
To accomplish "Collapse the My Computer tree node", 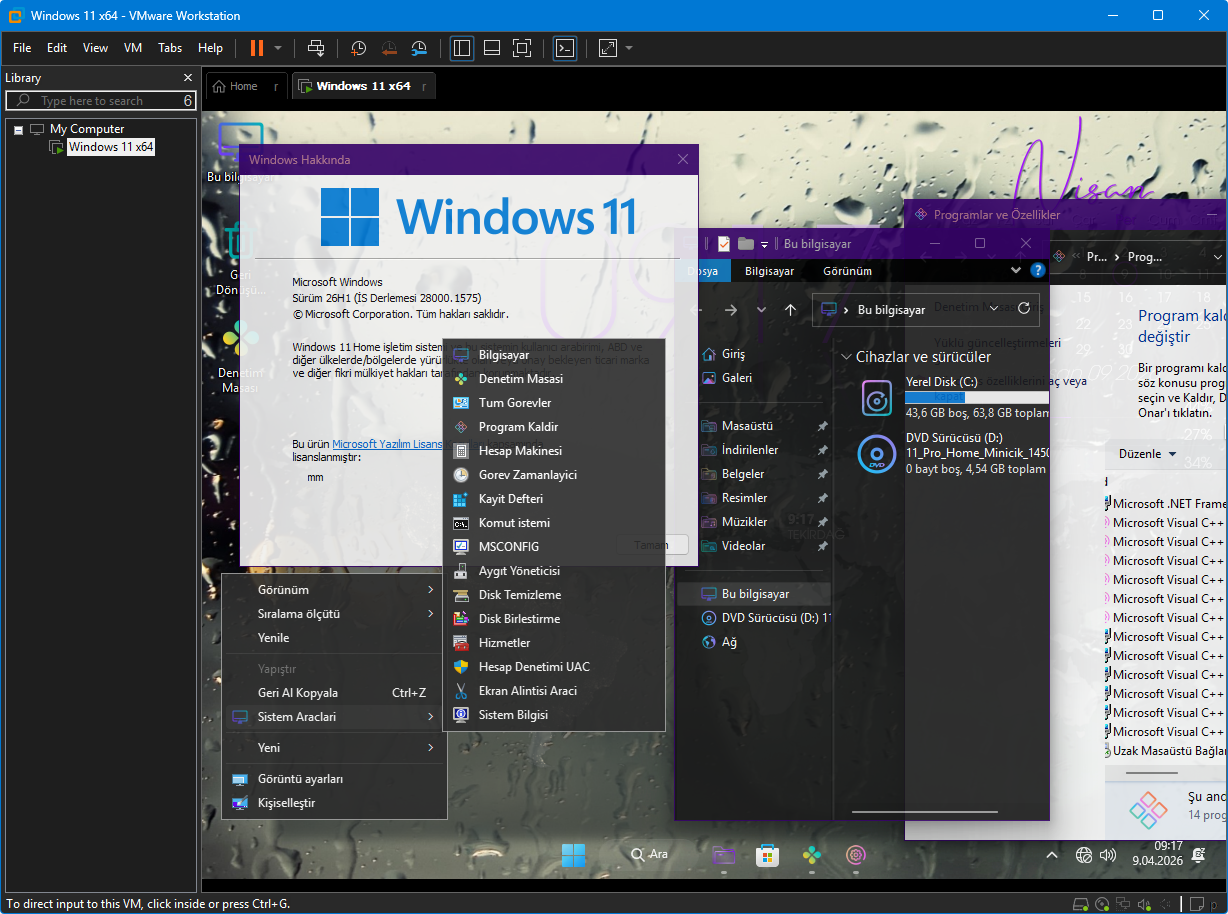I will (x=18, y=130).
